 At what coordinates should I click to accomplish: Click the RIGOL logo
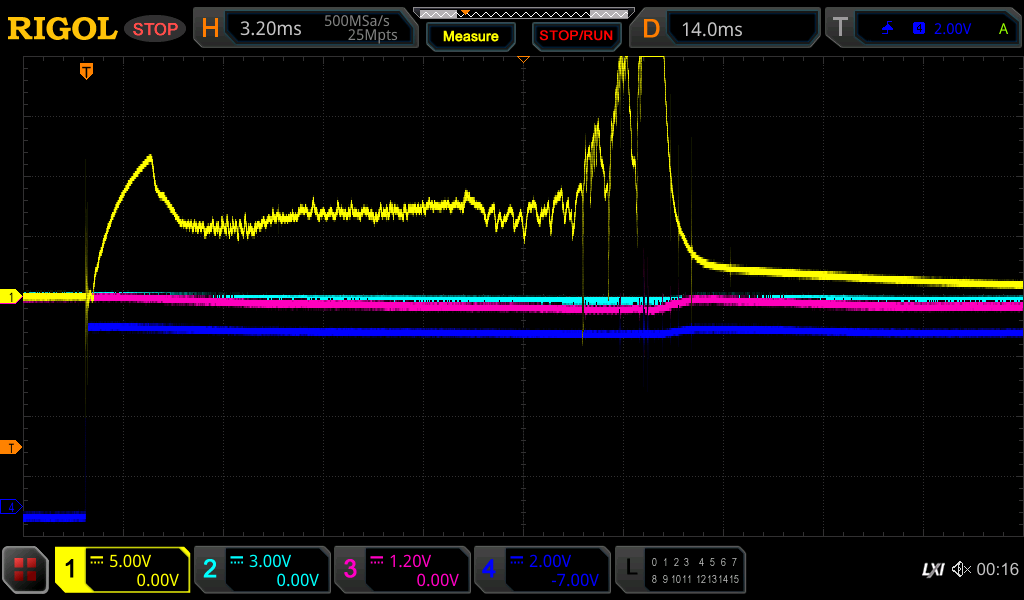tap(62, 29)
